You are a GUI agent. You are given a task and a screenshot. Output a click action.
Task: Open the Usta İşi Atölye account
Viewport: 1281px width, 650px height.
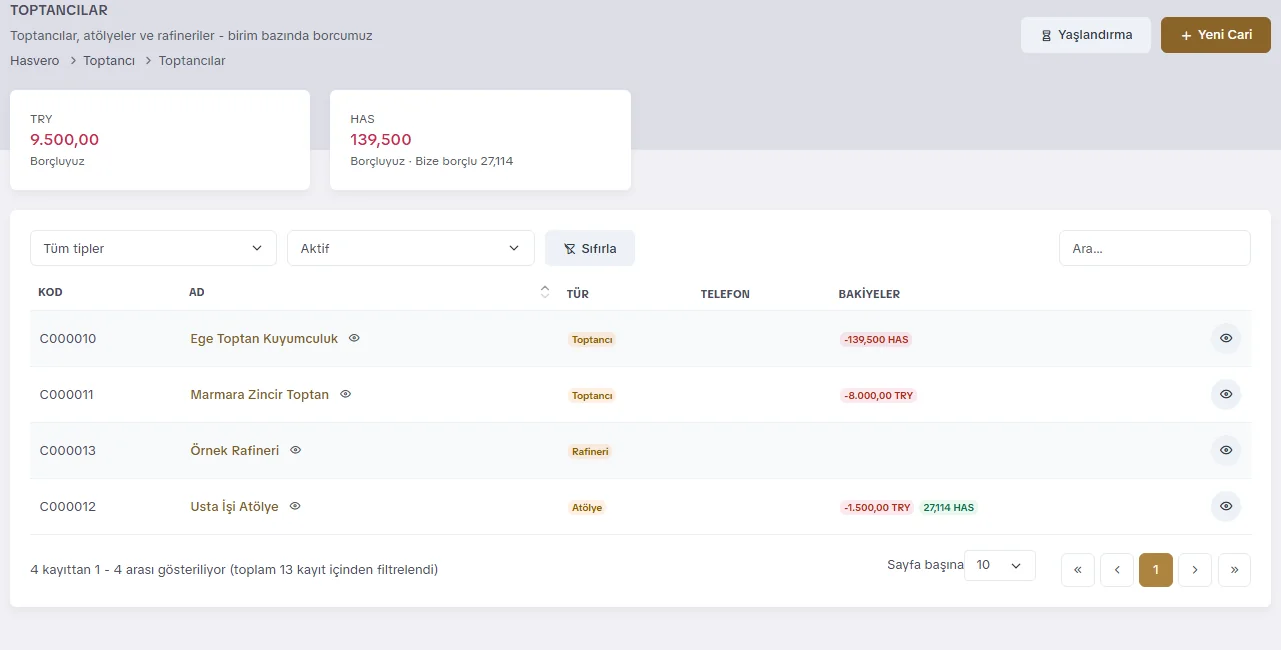coord(235,507)
